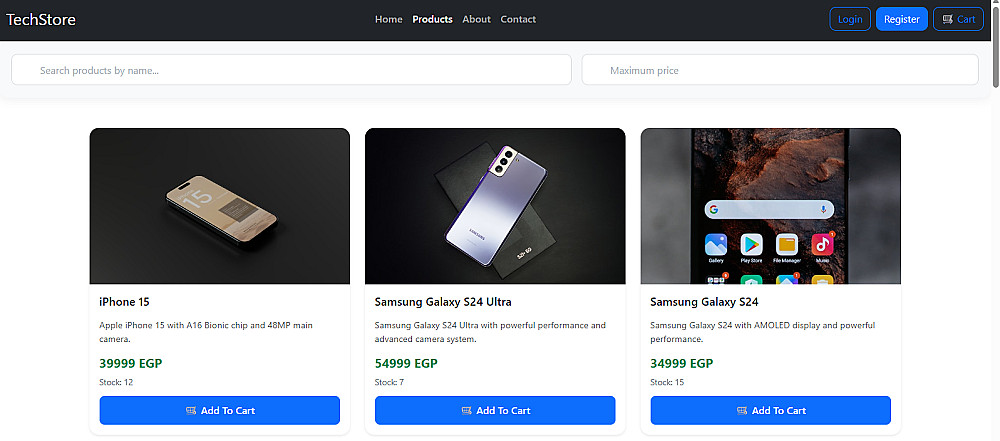
Task: Select the iPhone 15 product title
Action: [x=124, y=302]
